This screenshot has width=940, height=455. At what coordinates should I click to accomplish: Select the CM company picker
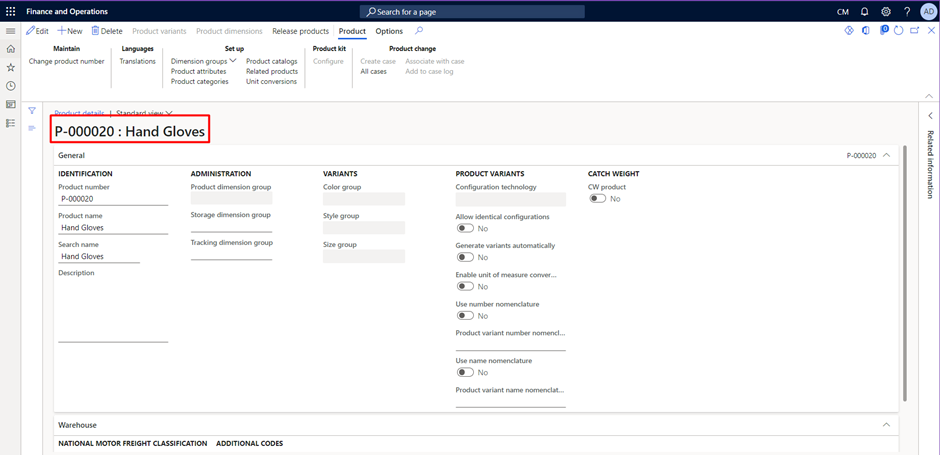(842, 12)
